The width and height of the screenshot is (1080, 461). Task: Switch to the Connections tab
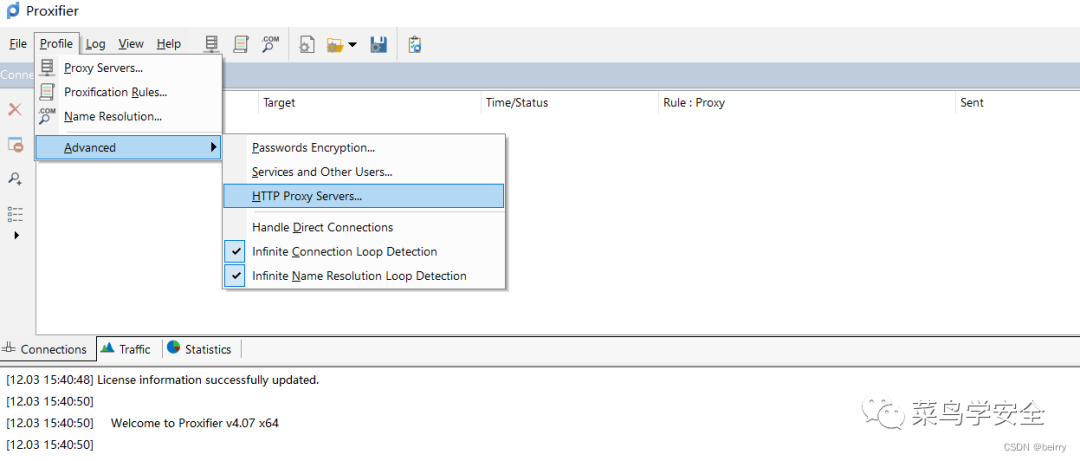coord(45,349)
